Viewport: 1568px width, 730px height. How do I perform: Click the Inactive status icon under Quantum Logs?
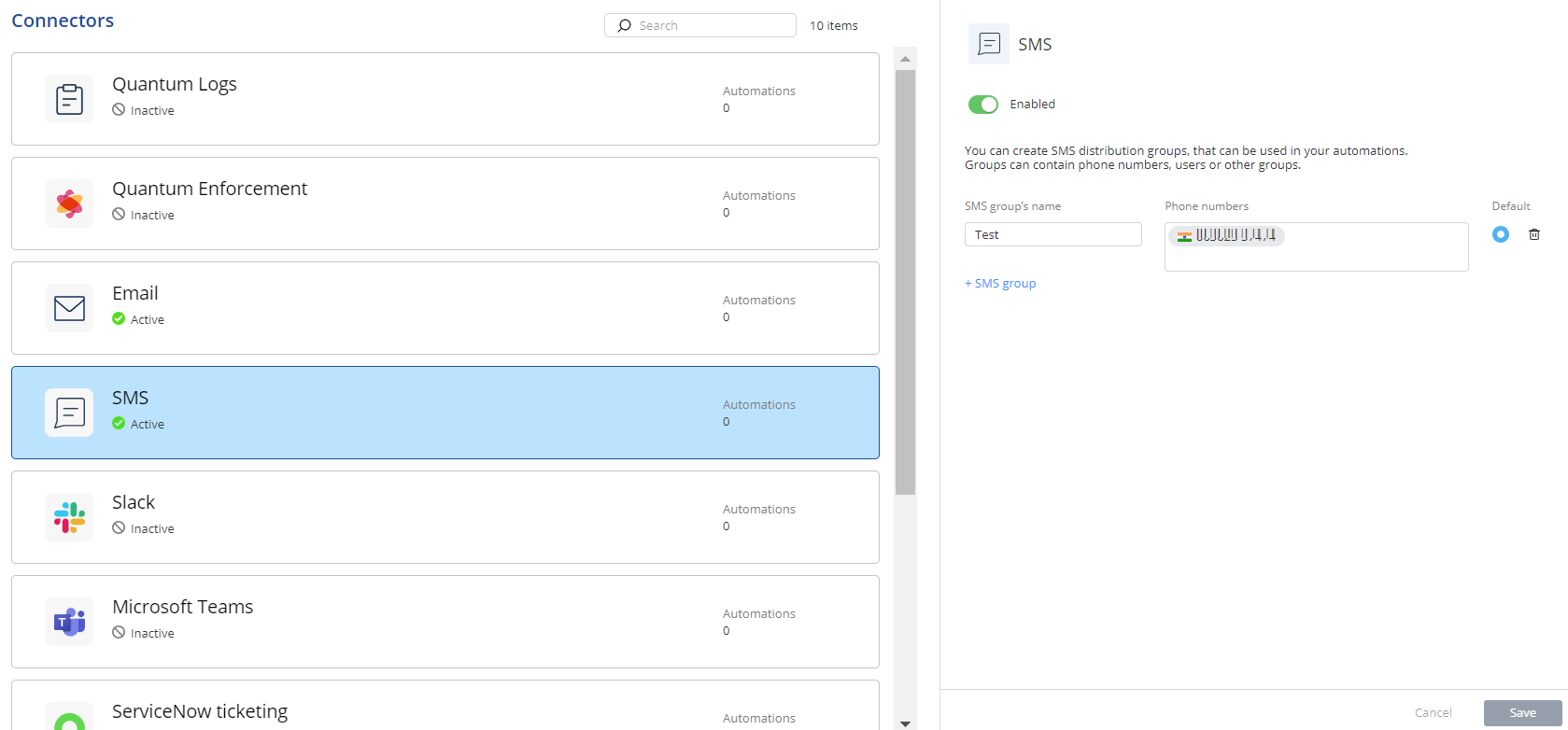[119, 110]
